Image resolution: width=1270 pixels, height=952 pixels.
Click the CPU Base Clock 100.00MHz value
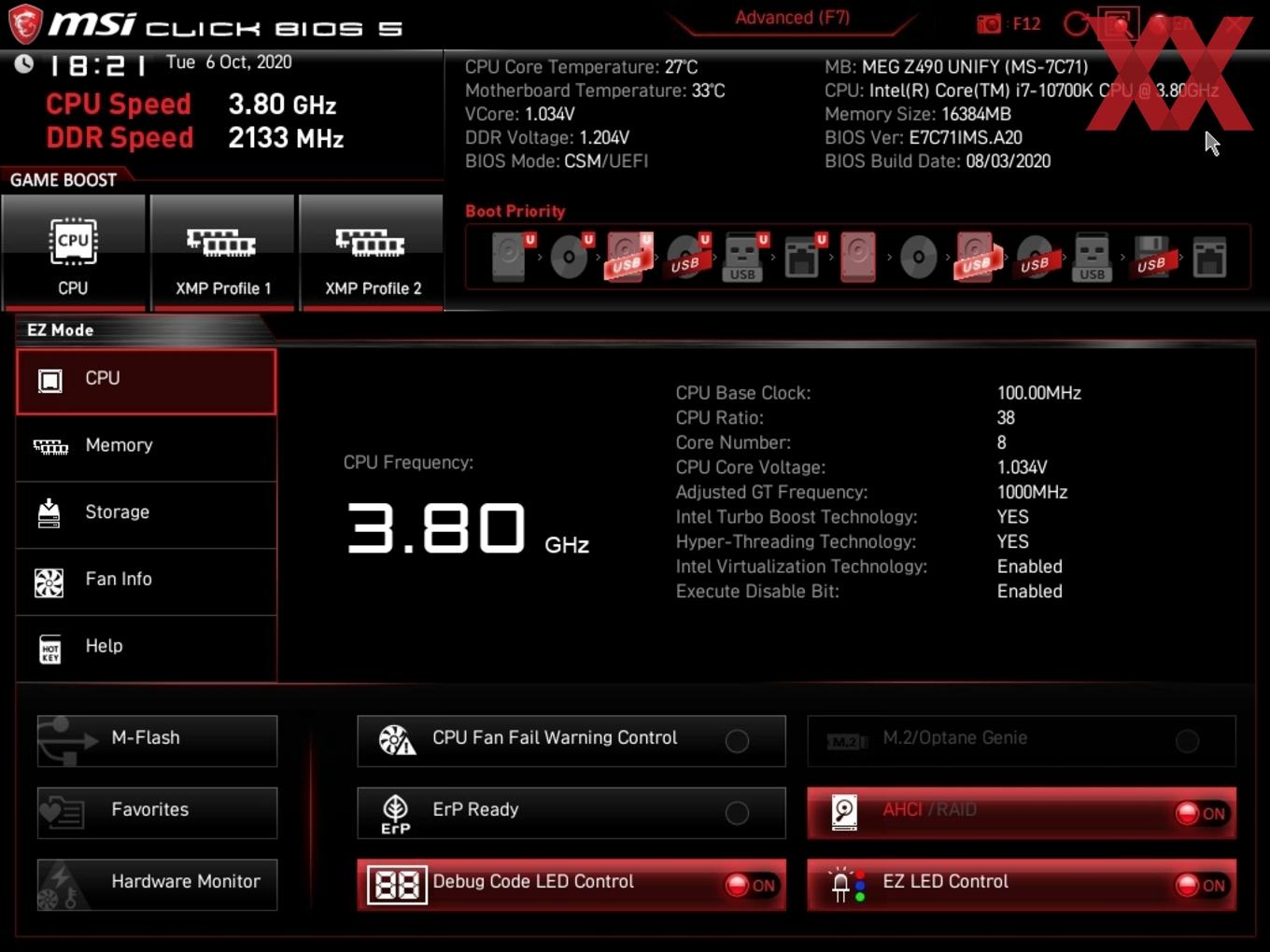(x=1039, y=393)
